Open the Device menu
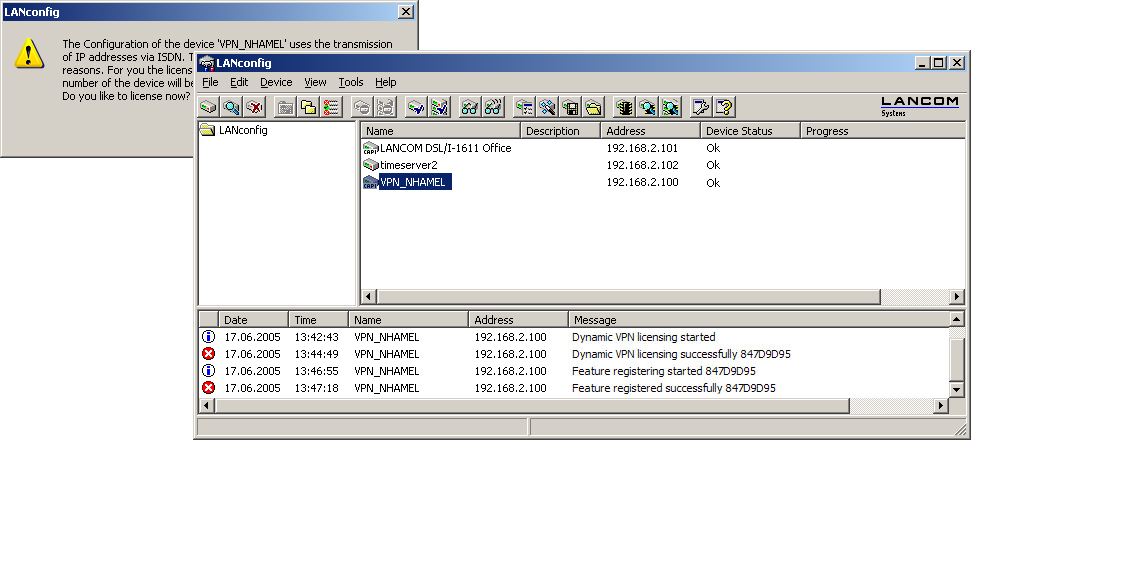1134x567 pixels. [x=276, y=82]
